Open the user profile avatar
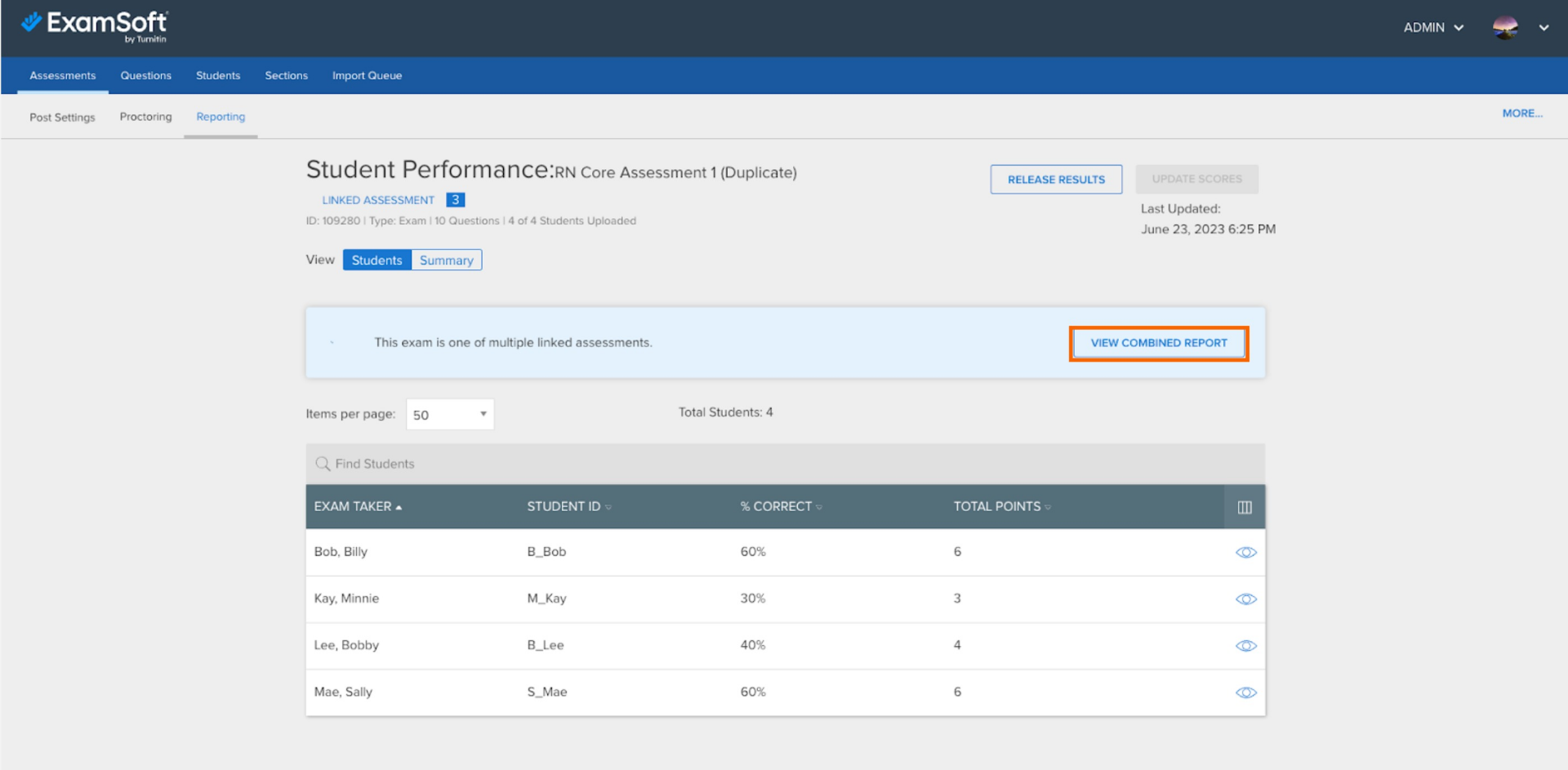This screenshot has height=770, width=1568. pyautogui.click(x=1504, y=28)
